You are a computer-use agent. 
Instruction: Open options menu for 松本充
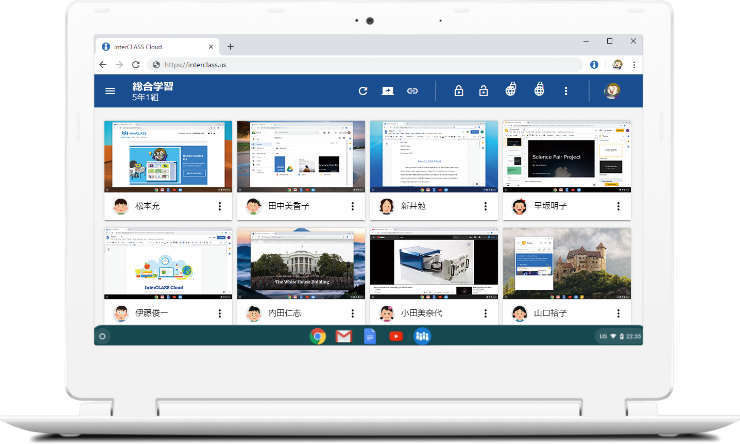tap(219, 206)
